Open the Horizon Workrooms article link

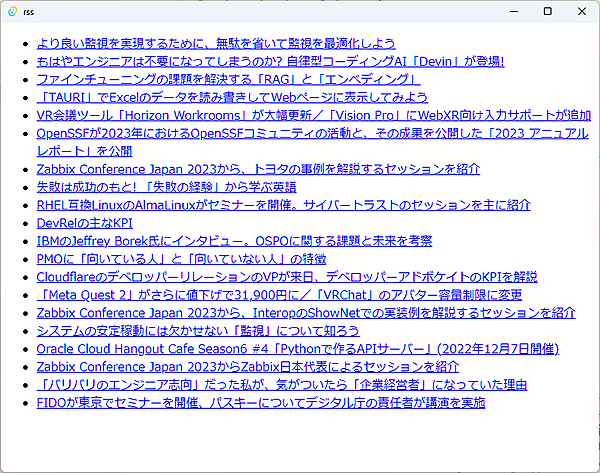click(314, 115)
